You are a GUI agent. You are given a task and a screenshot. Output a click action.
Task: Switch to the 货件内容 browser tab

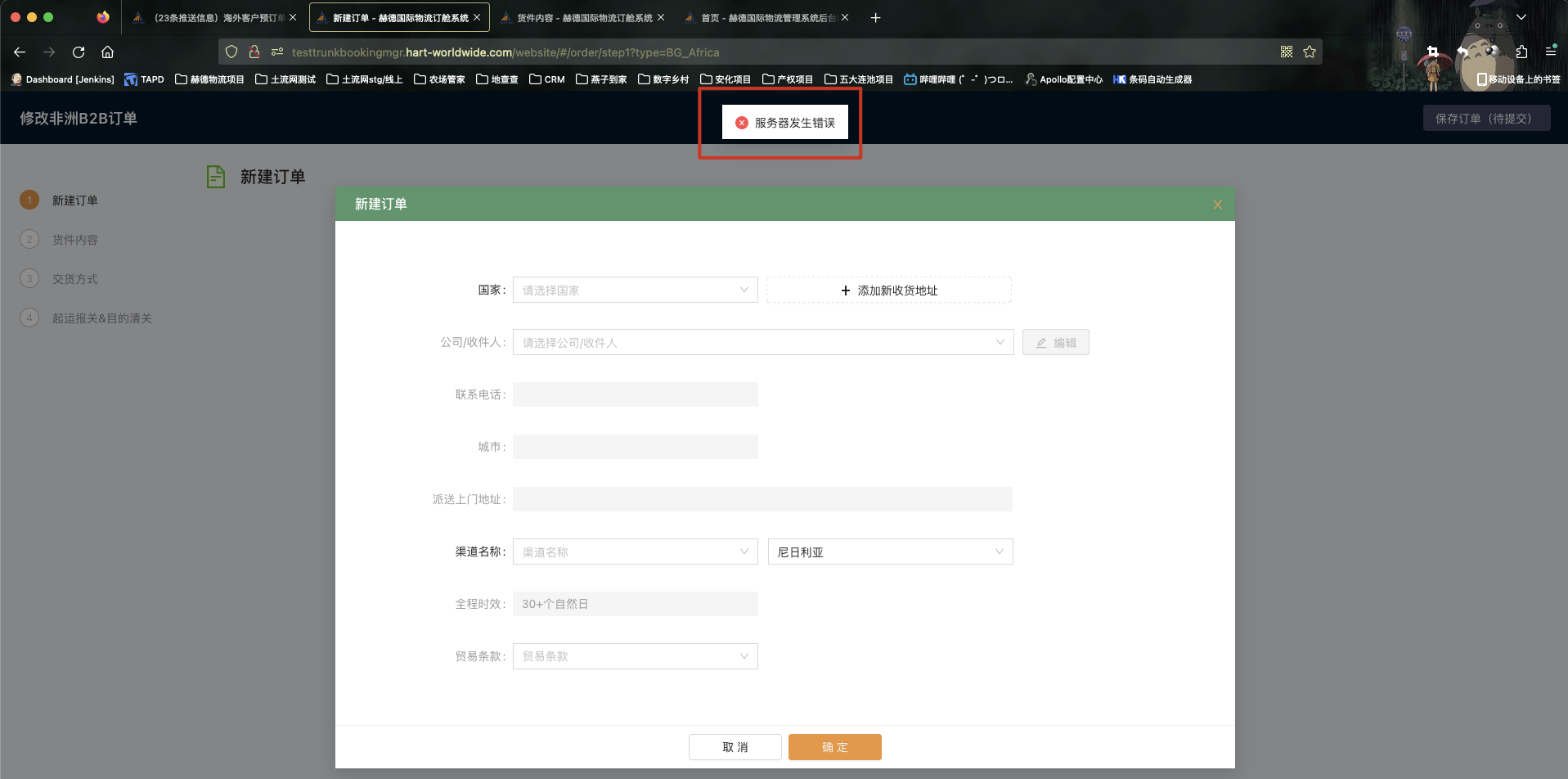(x=583, y=17)
